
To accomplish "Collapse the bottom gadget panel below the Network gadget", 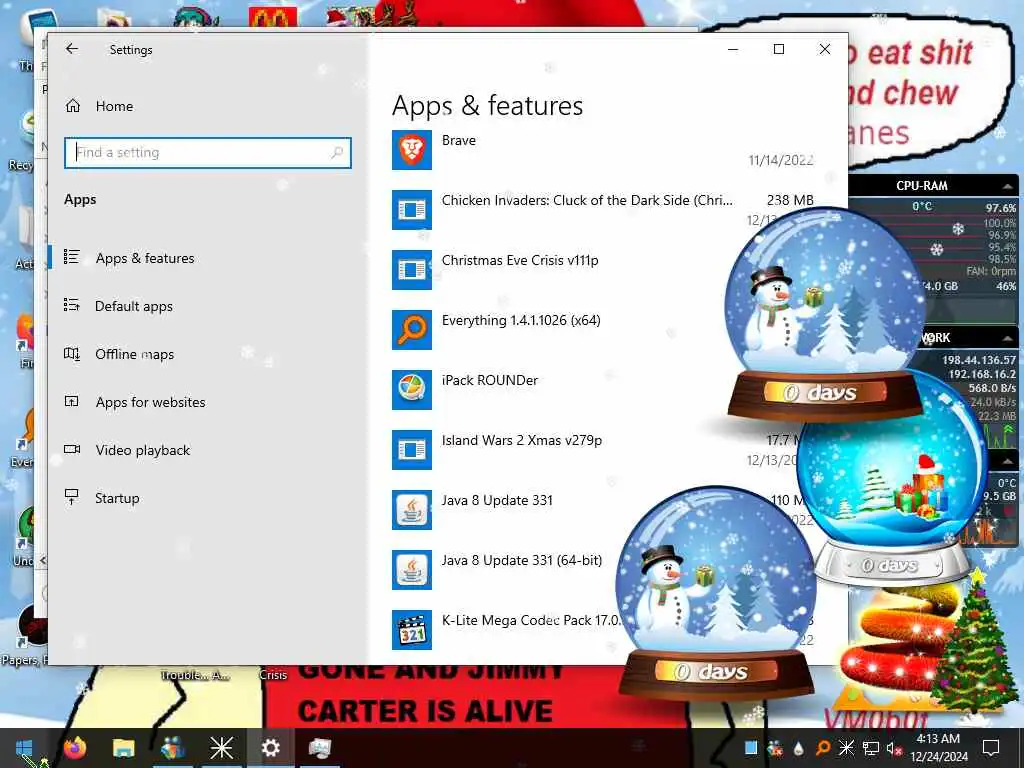I will (x=1008, y=461).
